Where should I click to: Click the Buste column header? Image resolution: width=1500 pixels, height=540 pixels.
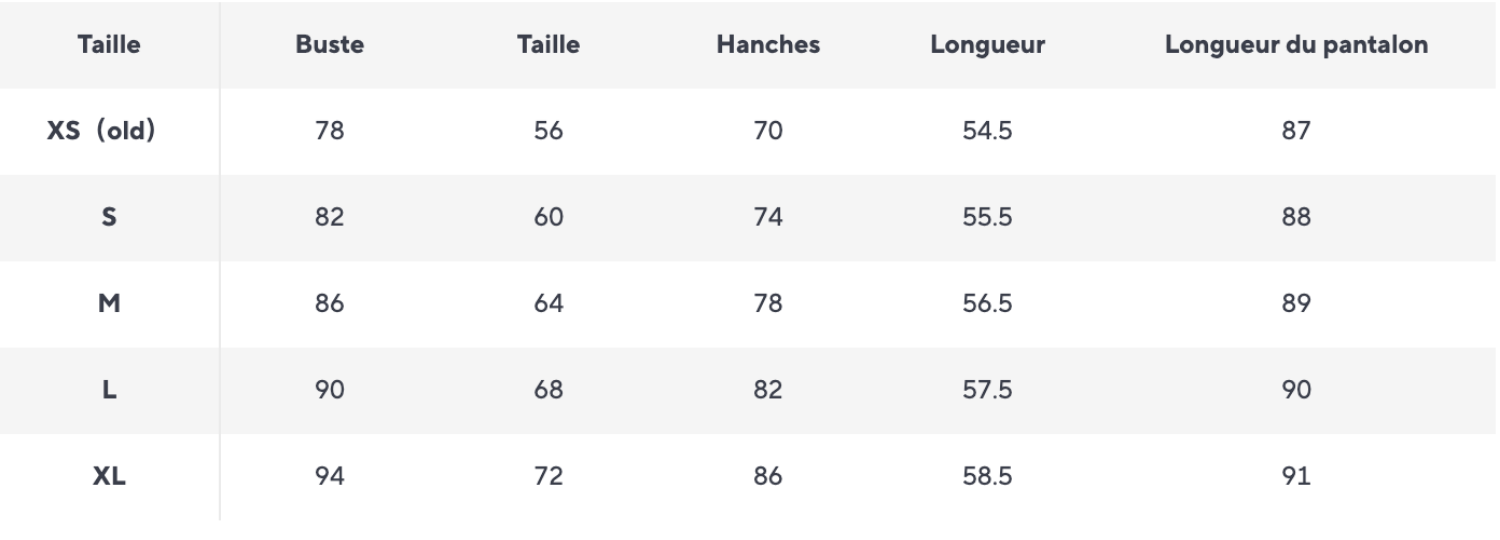click(x=329, y=45)
